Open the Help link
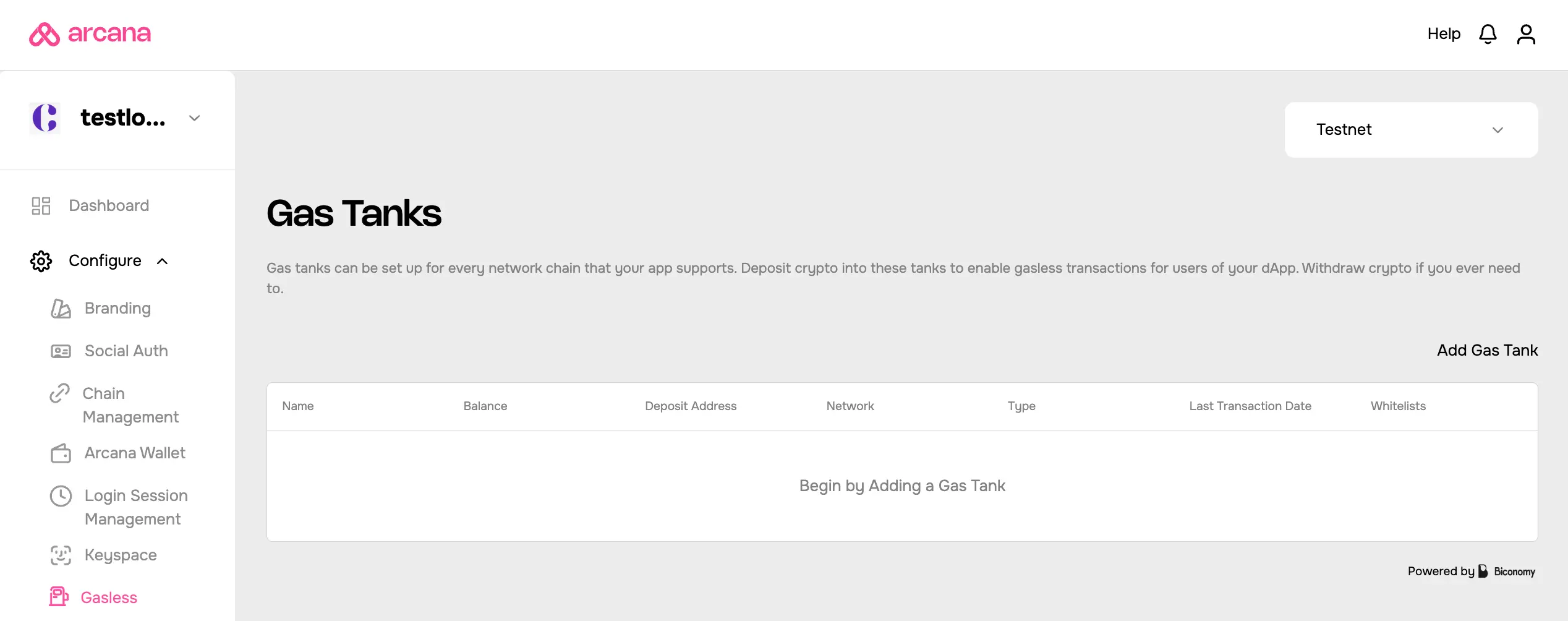Image resolution: width=1568 pixels, height=621 pixels. [1444, 34]
